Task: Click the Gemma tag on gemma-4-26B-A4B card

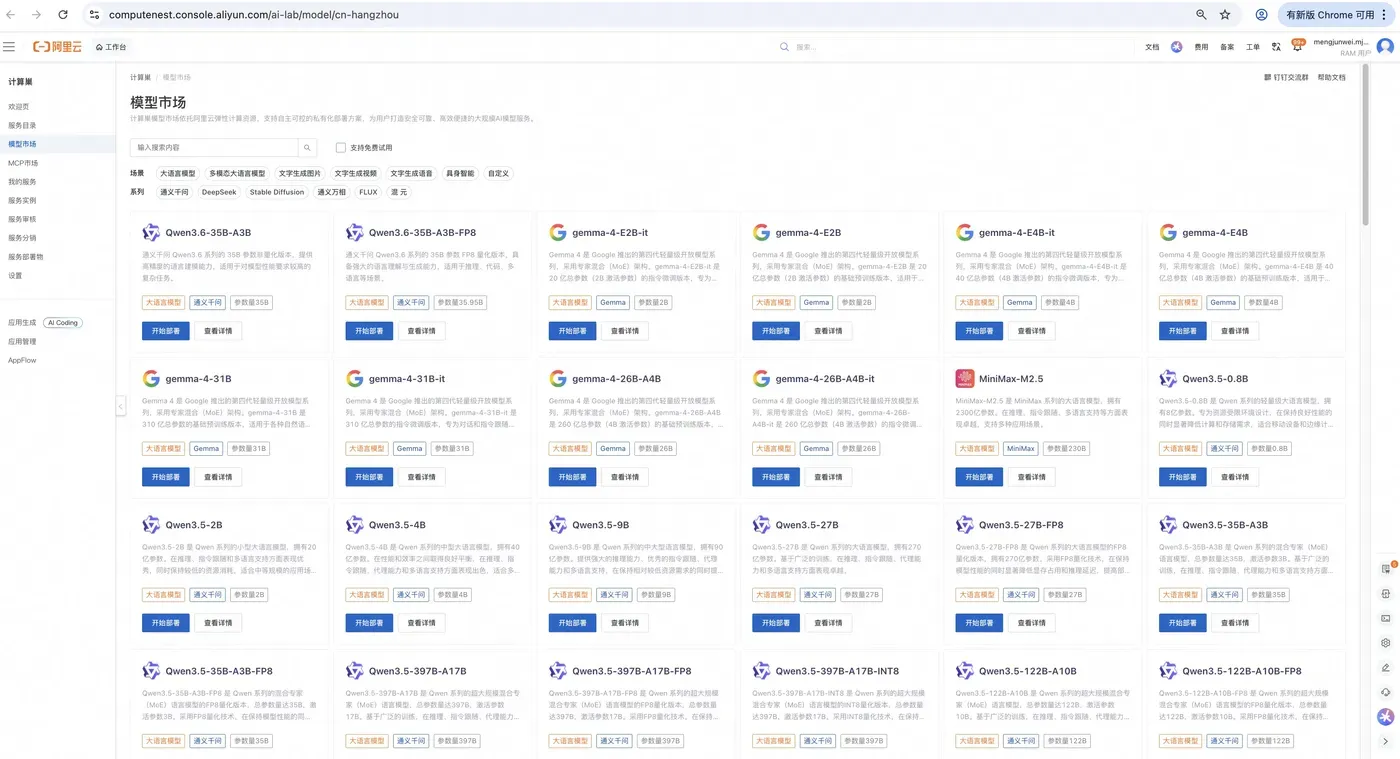Action: (x=613, y=449)
